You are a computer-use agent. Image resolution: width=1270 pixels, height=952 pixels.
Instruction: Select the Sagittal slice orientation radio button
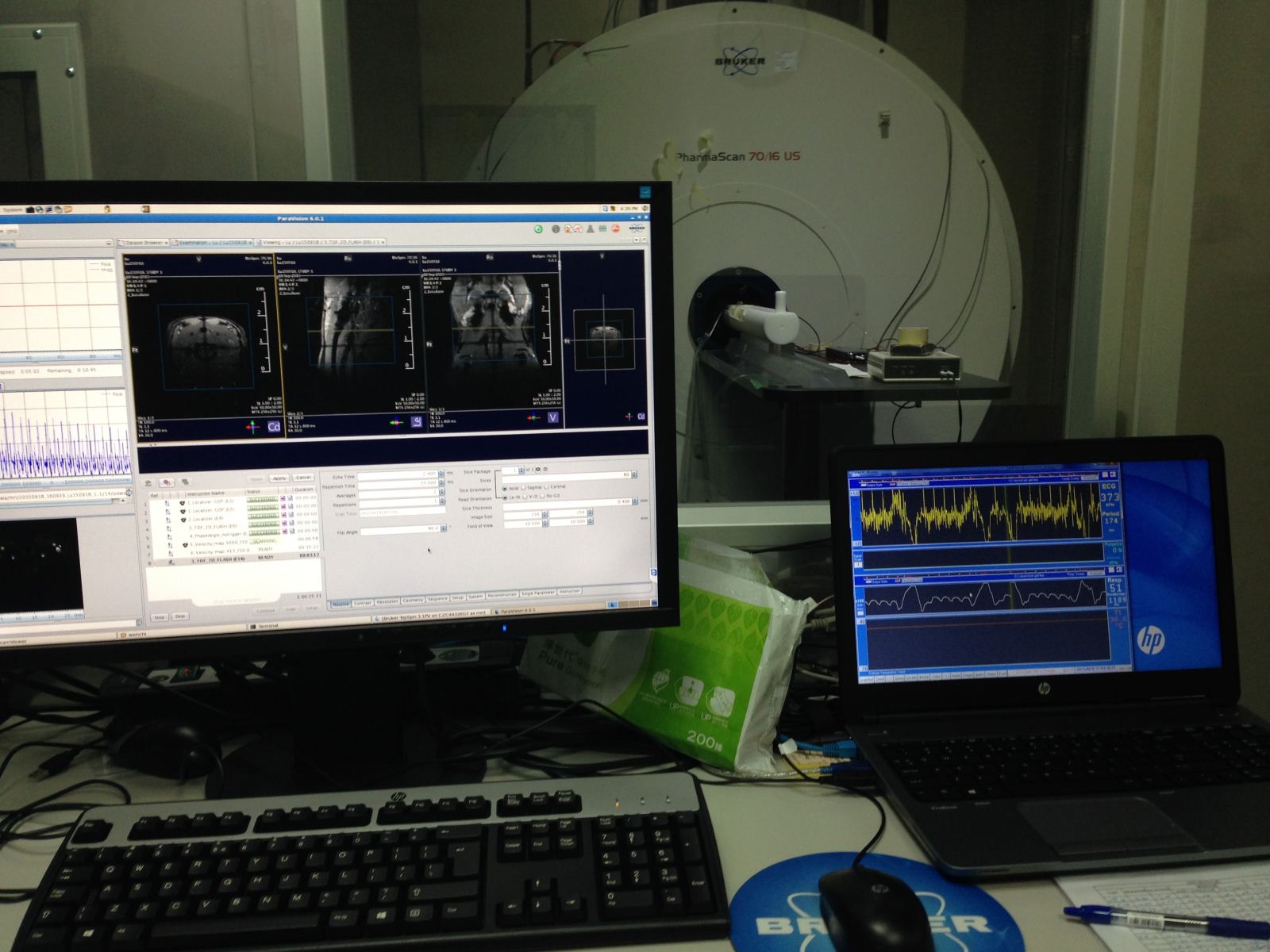523,488
